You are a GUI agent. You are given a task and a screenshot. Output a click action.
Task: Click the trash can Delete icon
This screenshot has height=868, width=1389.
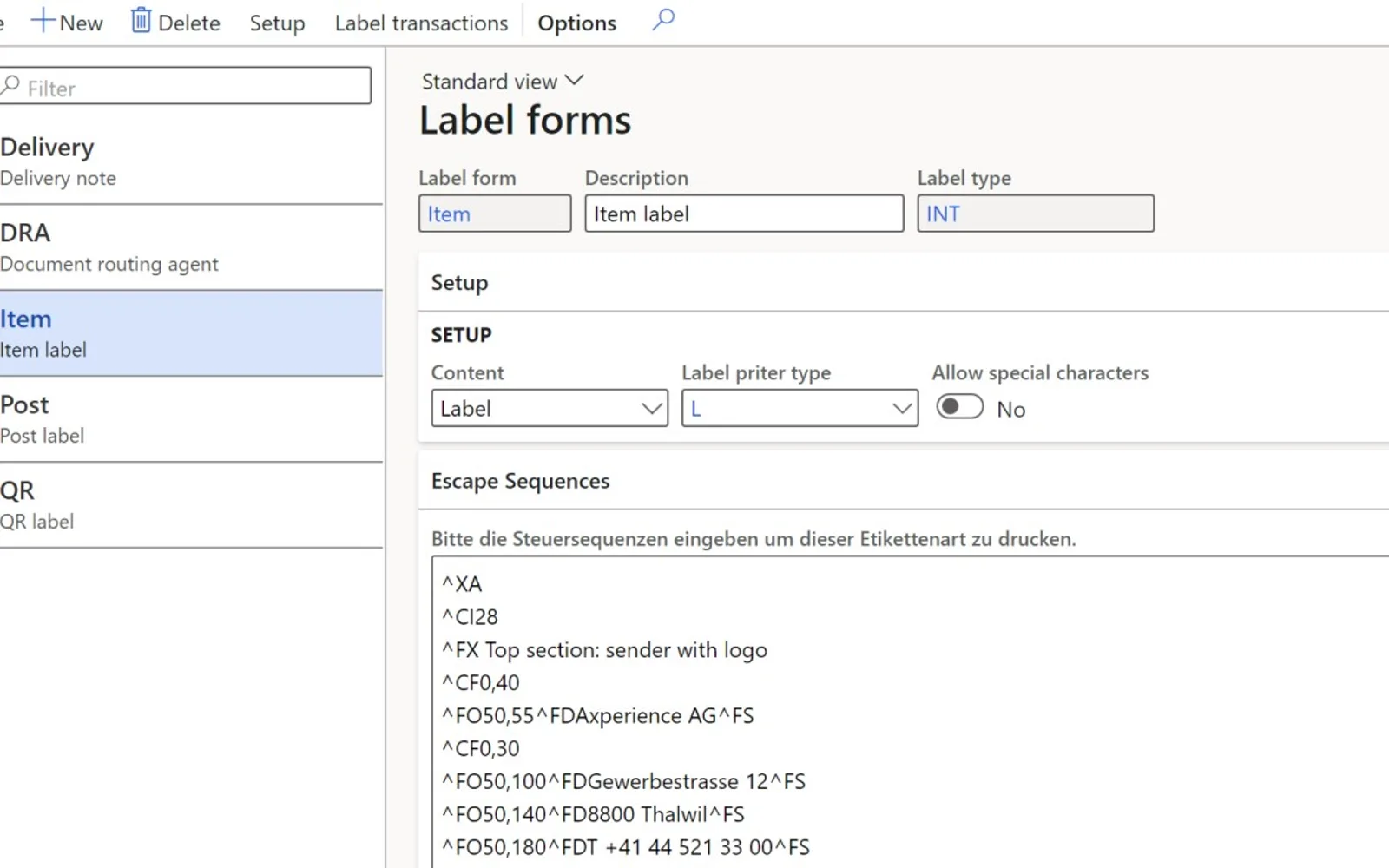(141, 21)
